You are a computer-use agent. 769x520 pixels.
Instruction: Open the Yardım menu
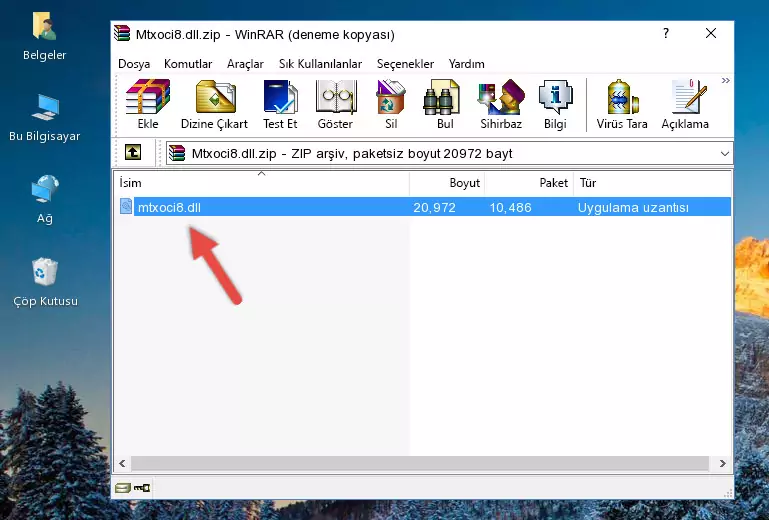[x=466, y=64]
